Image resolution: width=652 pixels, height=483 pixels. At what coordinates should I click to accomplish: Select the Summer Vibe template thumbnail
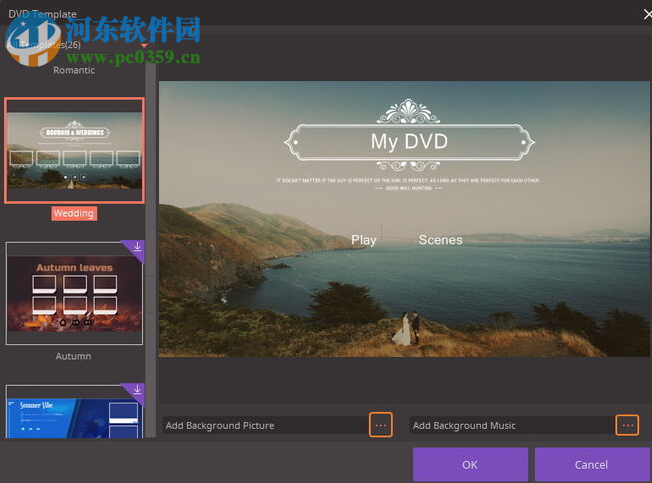[74, 412]
